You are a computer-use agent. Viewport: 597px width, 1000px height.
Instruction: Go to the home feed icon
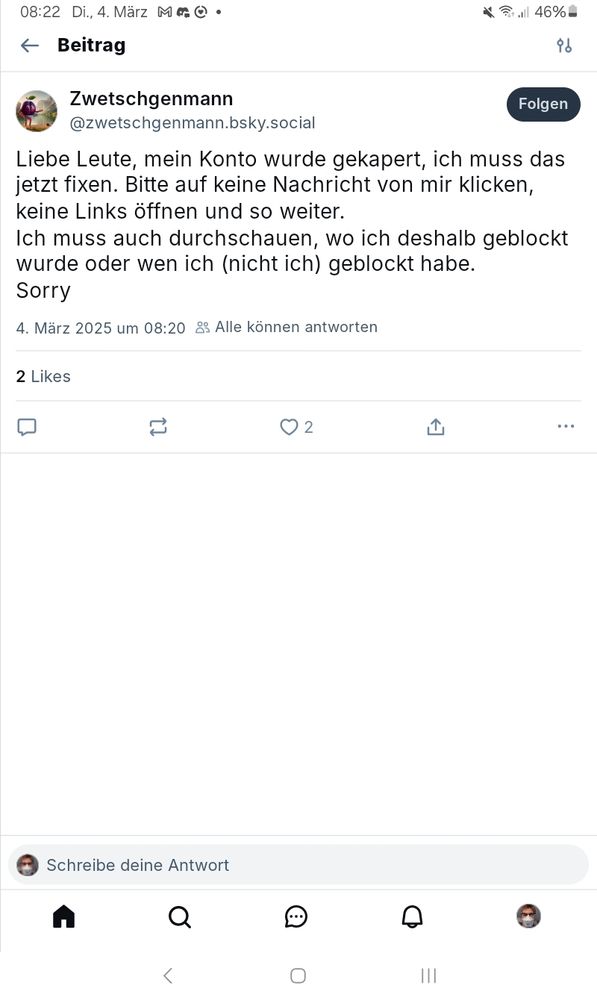tap(63, 916)
